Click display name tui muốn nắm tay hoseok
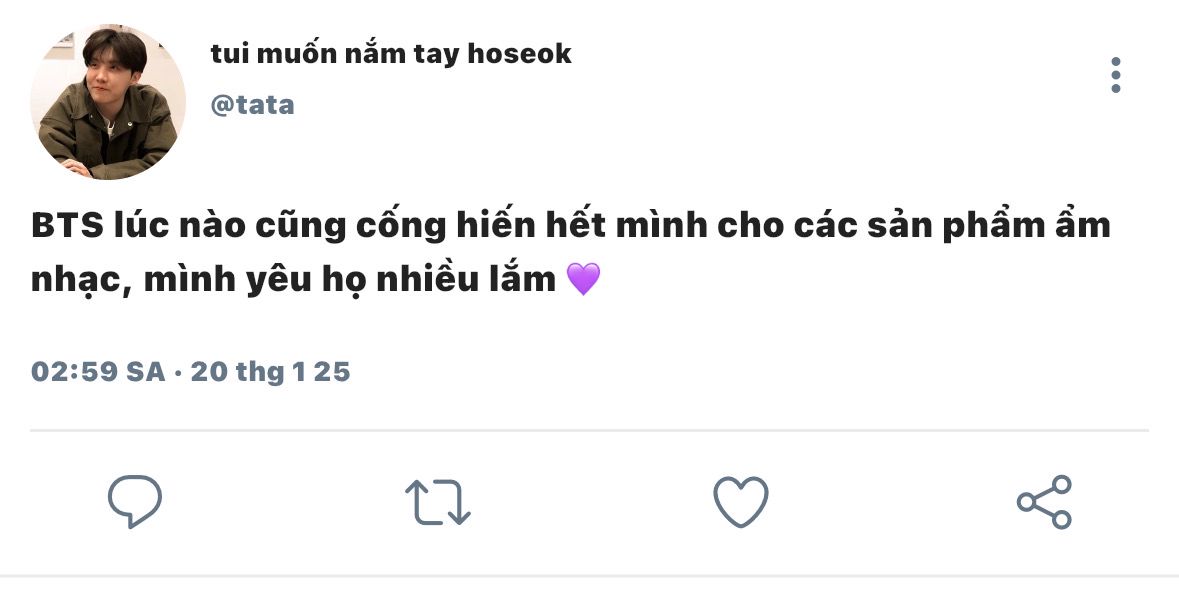Image resolution: width=1179 pixels, height=594 pixels. coord(391,54)
